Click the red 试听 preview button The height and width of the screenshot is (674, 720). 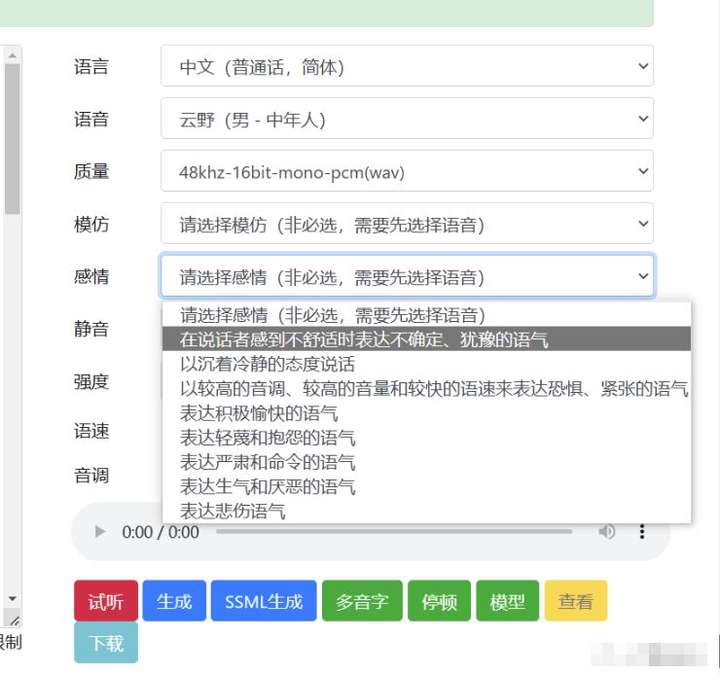click(106, 601)
